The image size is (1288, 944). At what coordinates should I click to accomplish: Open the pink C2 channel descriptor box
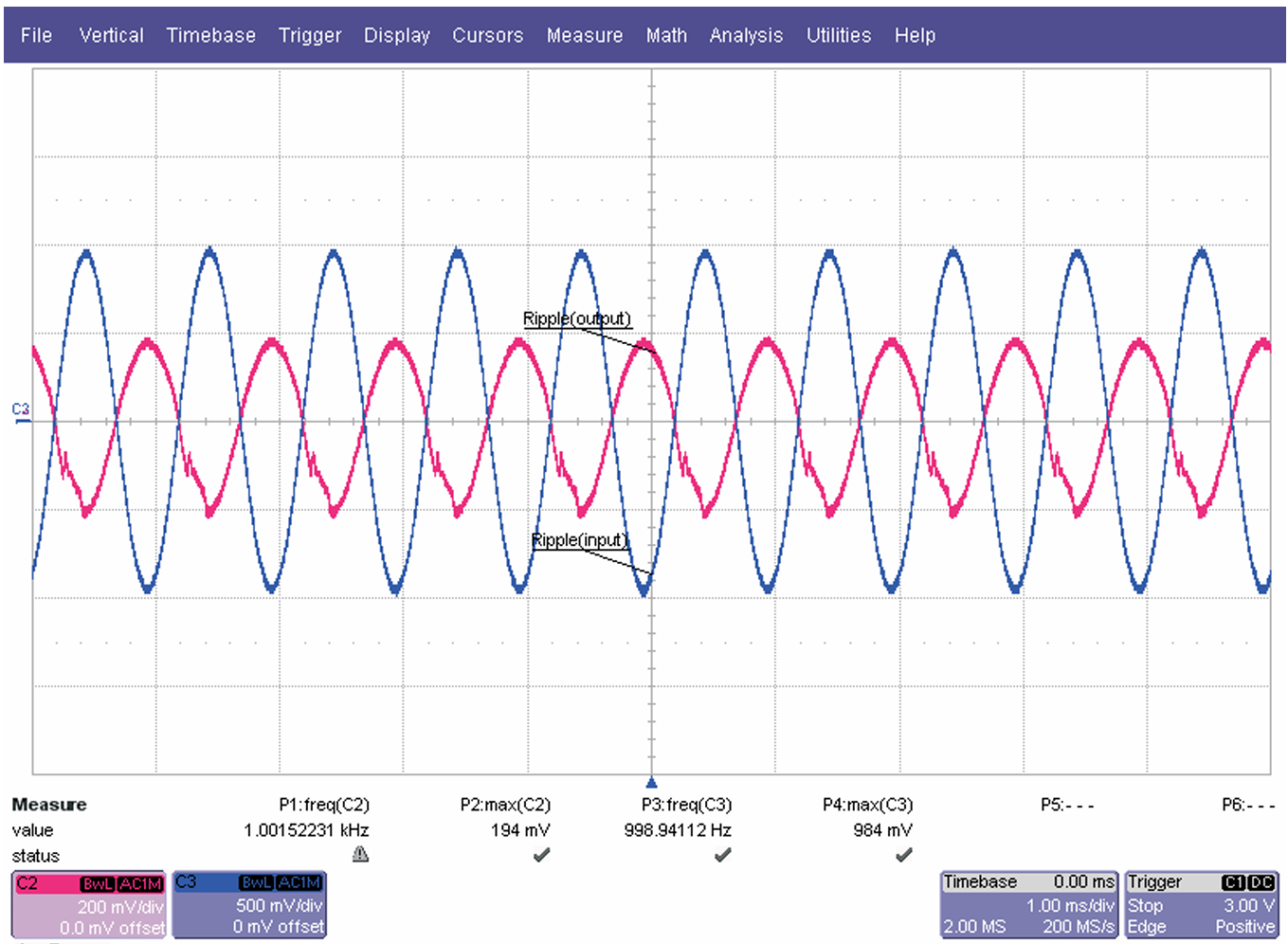pyautogui.click(x=89, y=905)
